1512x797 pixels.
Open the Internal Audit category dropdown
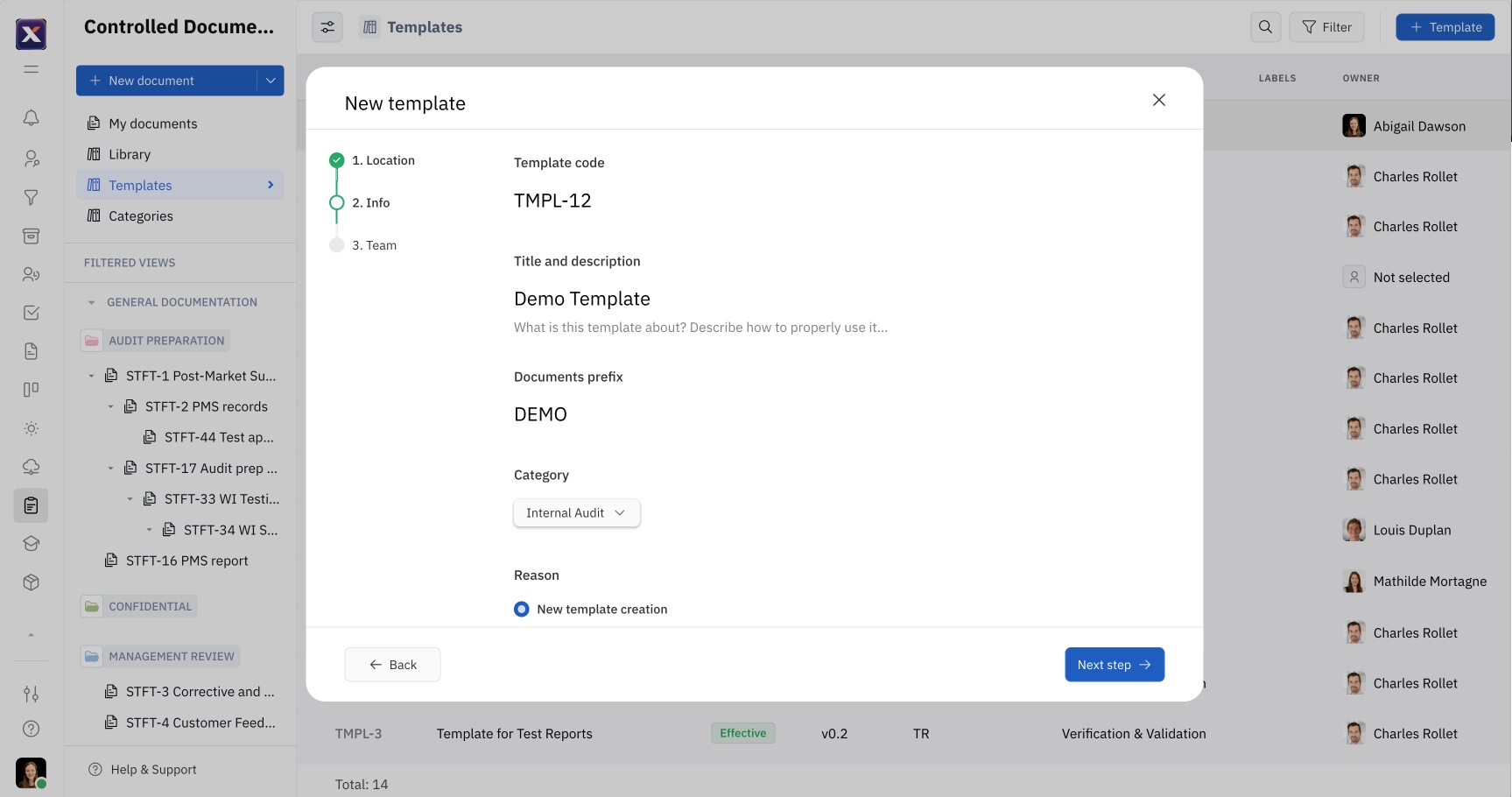(576, 512)
